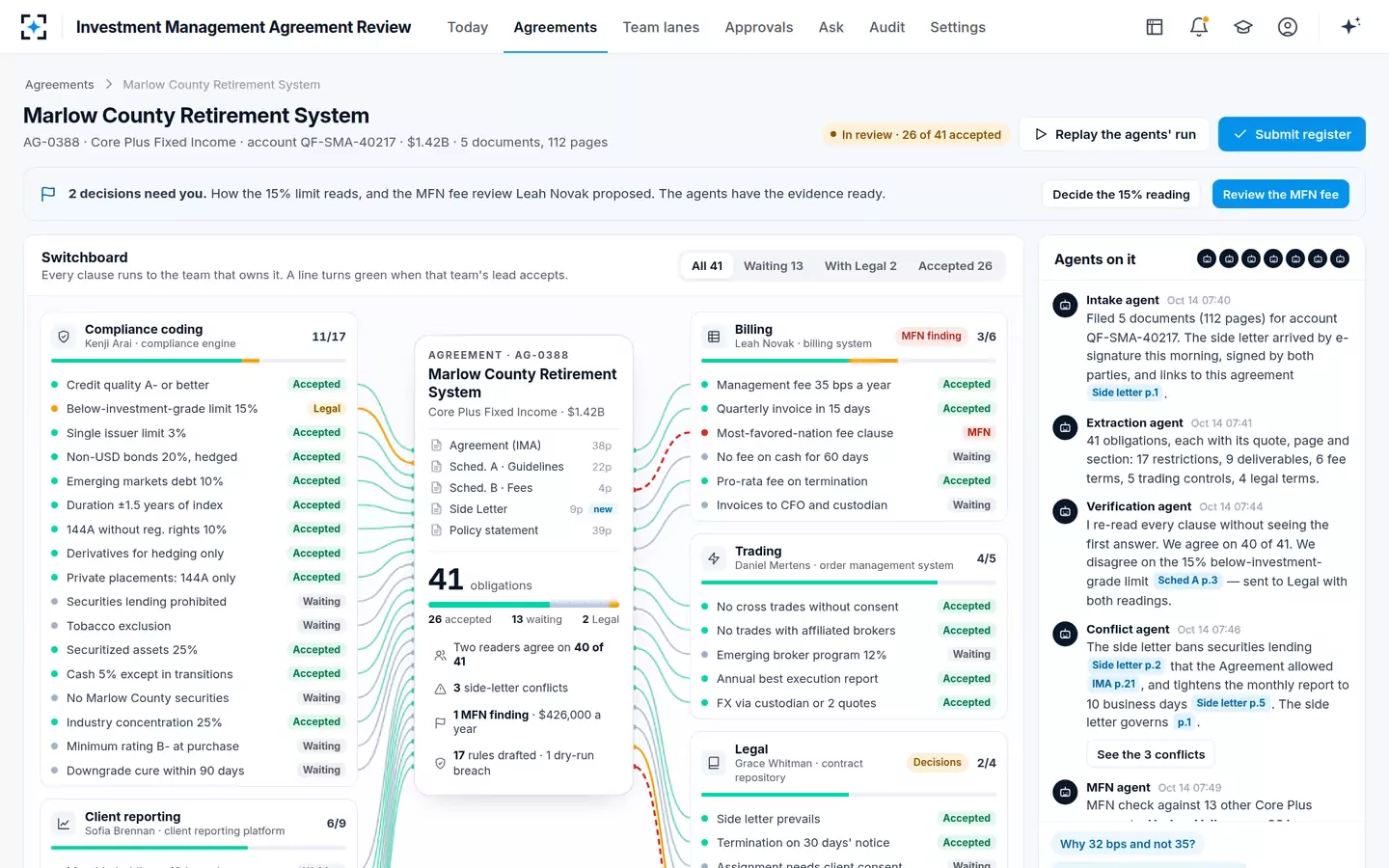
Task: Filter switchboard to Waiting 13
Action: [x=773, y=266]
